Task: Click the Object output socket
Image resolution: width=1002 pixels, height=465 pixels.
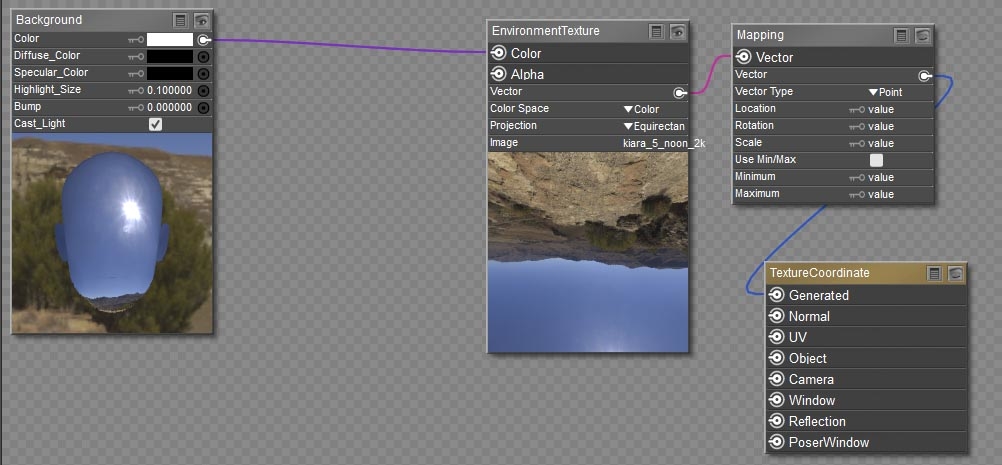Action: pyautogui.click(x=776, y=358)
